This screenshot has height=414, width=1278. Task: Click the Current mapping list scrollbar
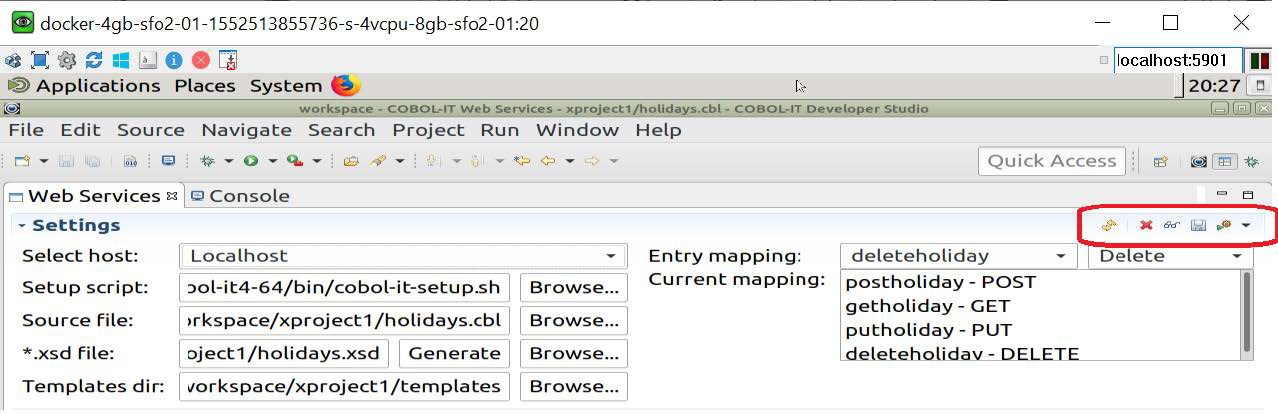1247,312
